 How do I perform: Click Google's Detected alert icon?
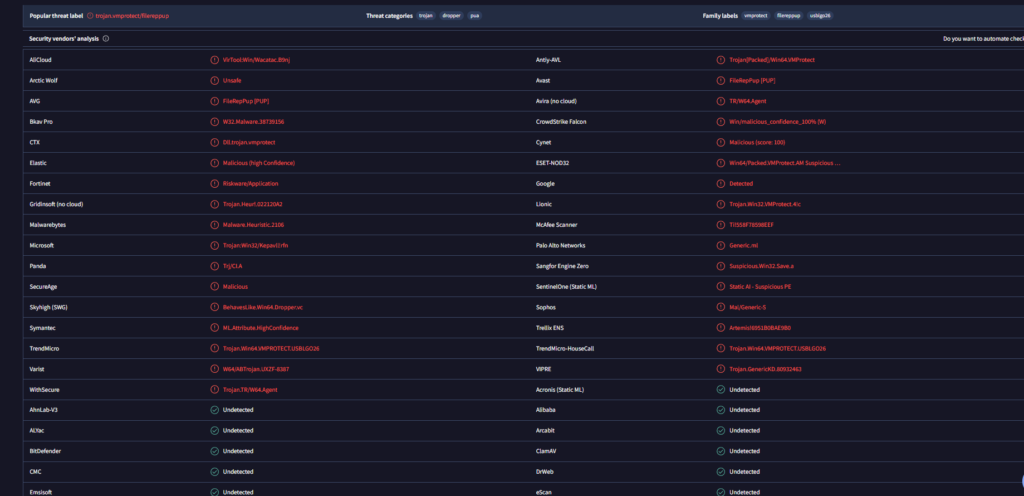coord(720,183)
